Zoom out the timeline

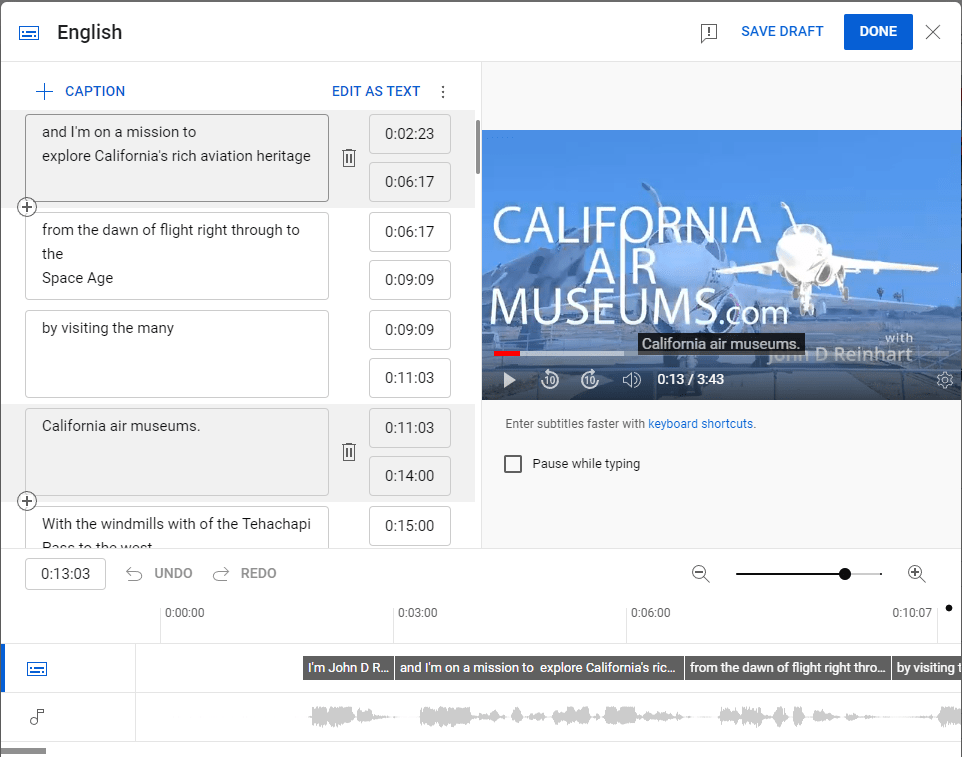pyautogui.click(x=701, y=574)
